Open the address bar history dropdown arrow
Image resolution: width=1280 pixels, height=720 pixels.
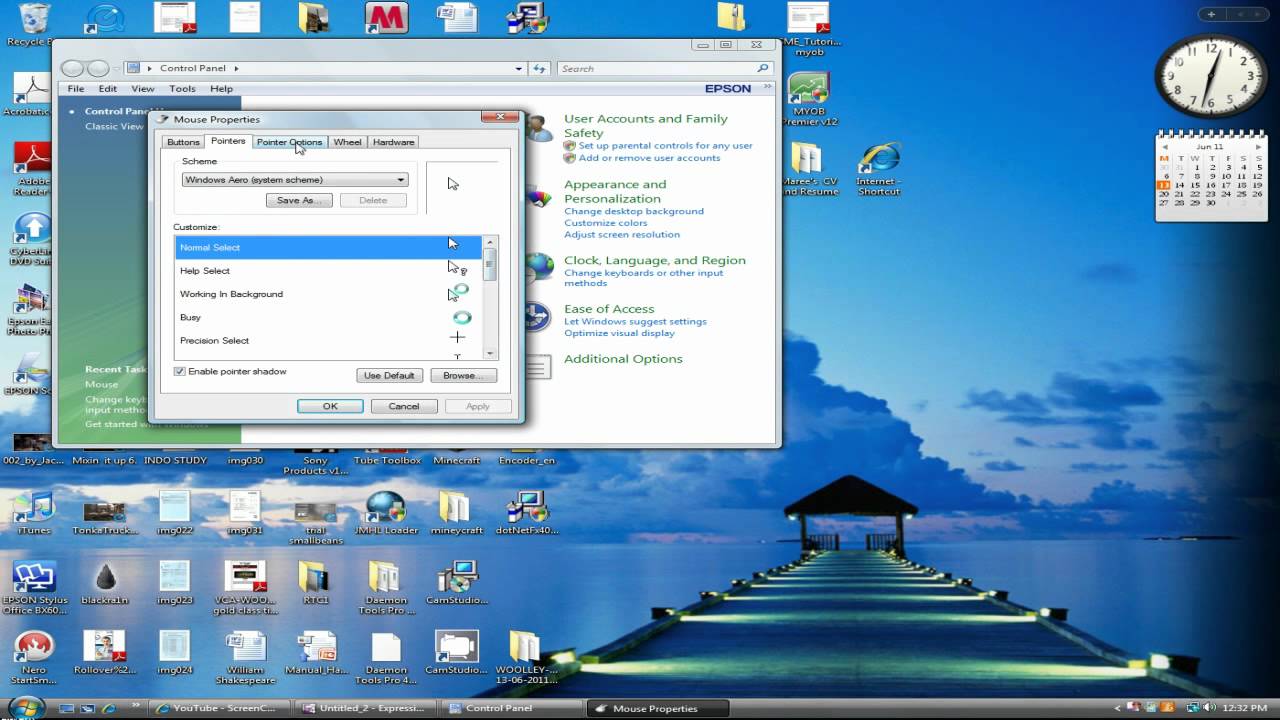pos(518,69)
